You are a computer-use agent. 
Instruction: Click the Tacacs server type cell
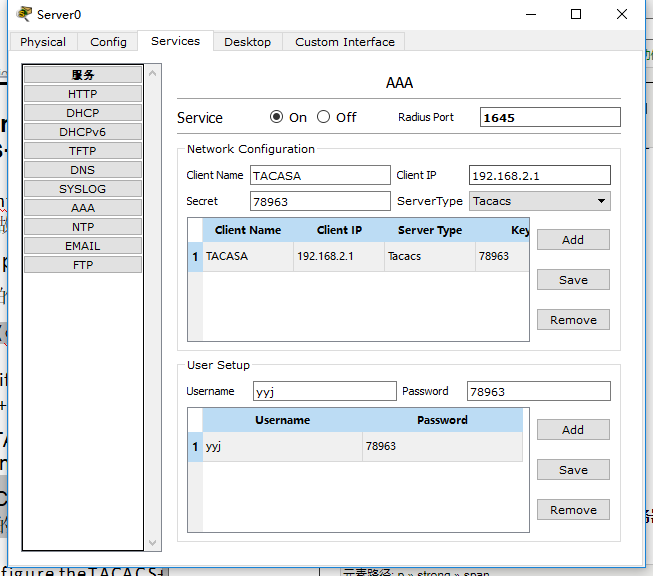[x=429, y=257]
